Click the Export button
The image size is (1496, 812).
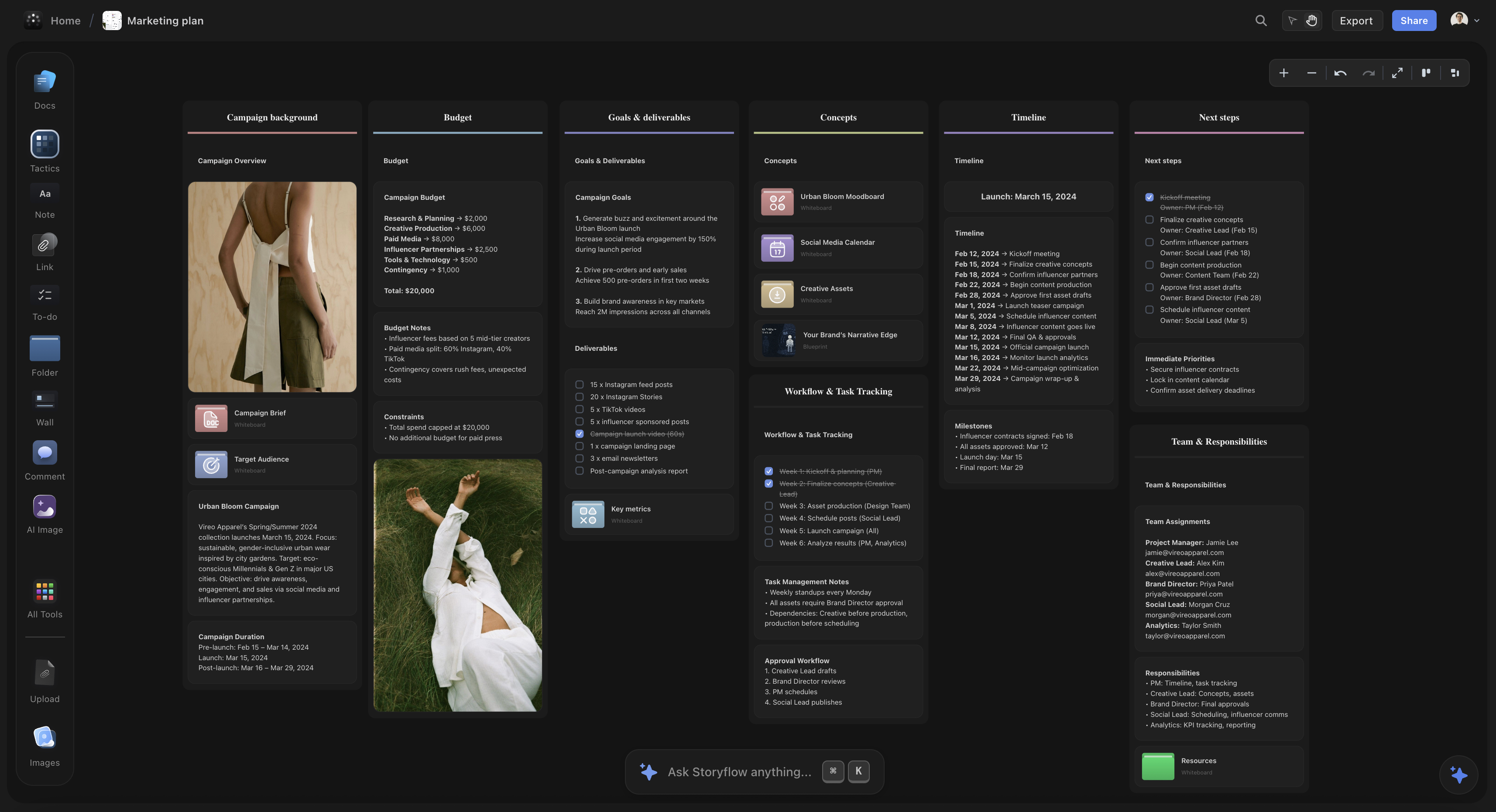(1357, 21)
